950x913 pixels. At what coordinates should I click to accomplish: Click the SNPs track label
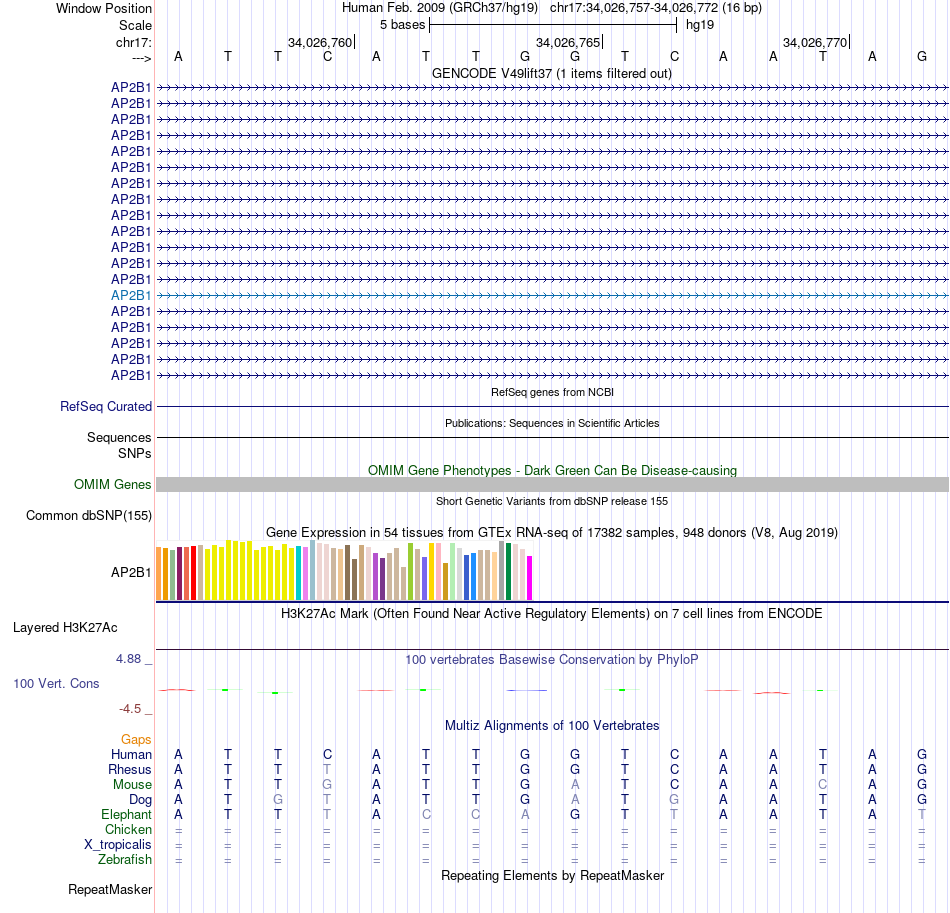click(x=135, y=453)
